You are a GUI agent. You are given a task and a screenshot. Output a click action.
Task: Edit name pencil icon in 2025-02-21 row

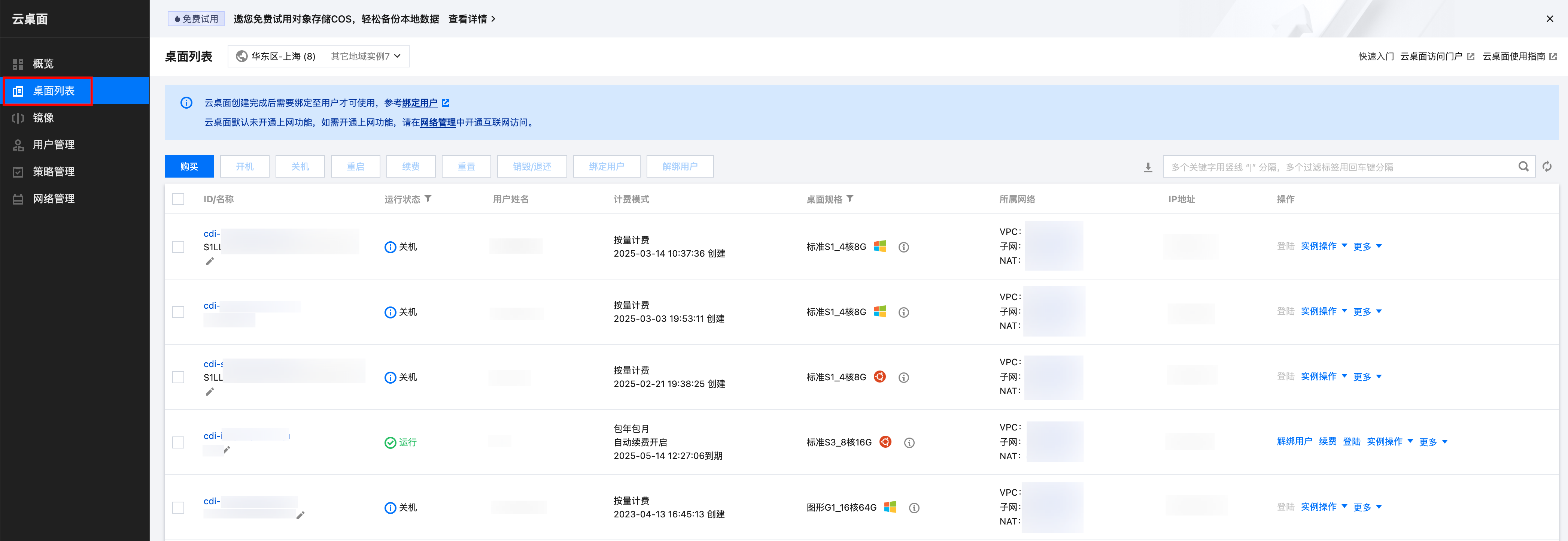pyautogui.click(x=210, y=392)
